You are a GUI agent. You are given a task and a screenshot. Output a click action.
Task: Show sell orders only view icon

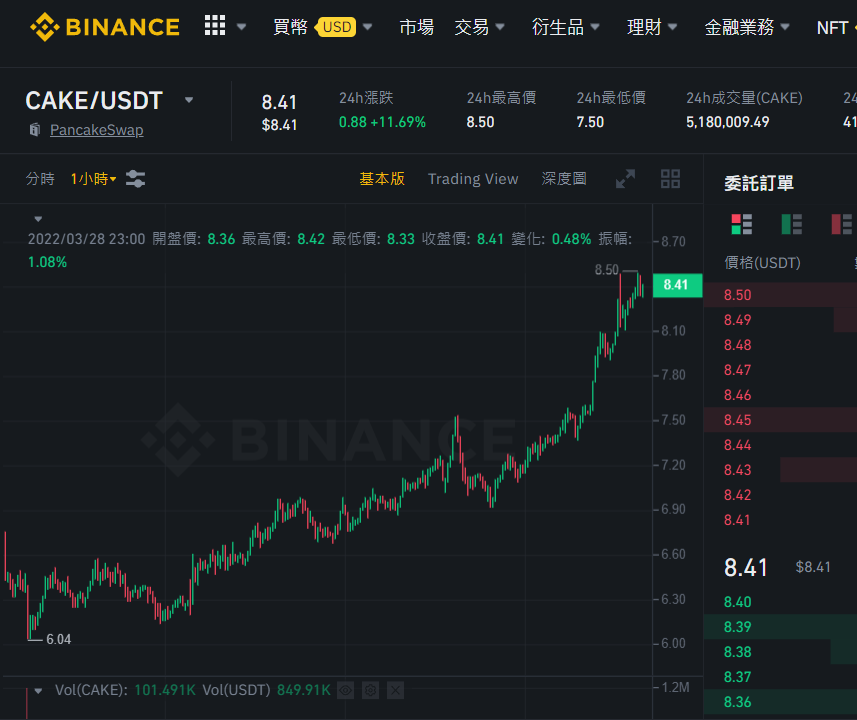(x=842, y=224)
